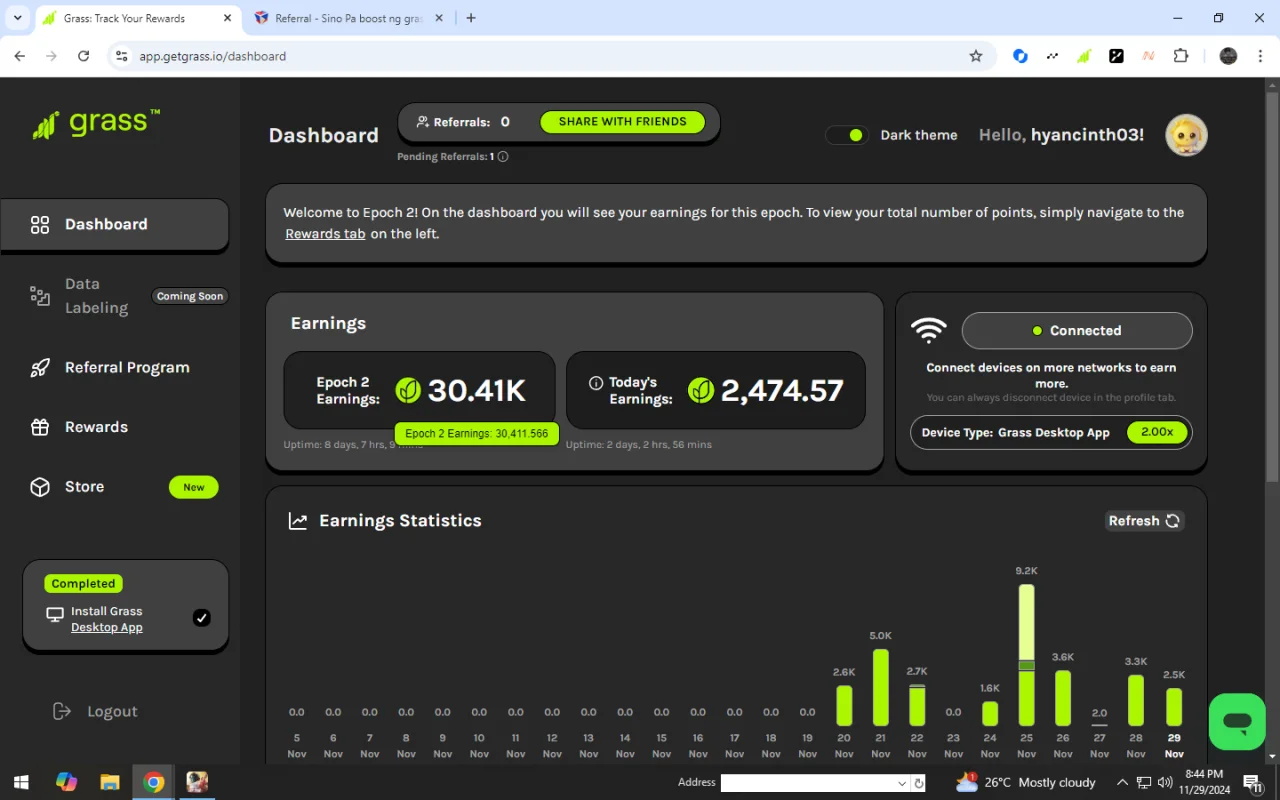Open the Chrome three-dot menu
This screenshot has height=800, width=1280.
(1260, 56)
